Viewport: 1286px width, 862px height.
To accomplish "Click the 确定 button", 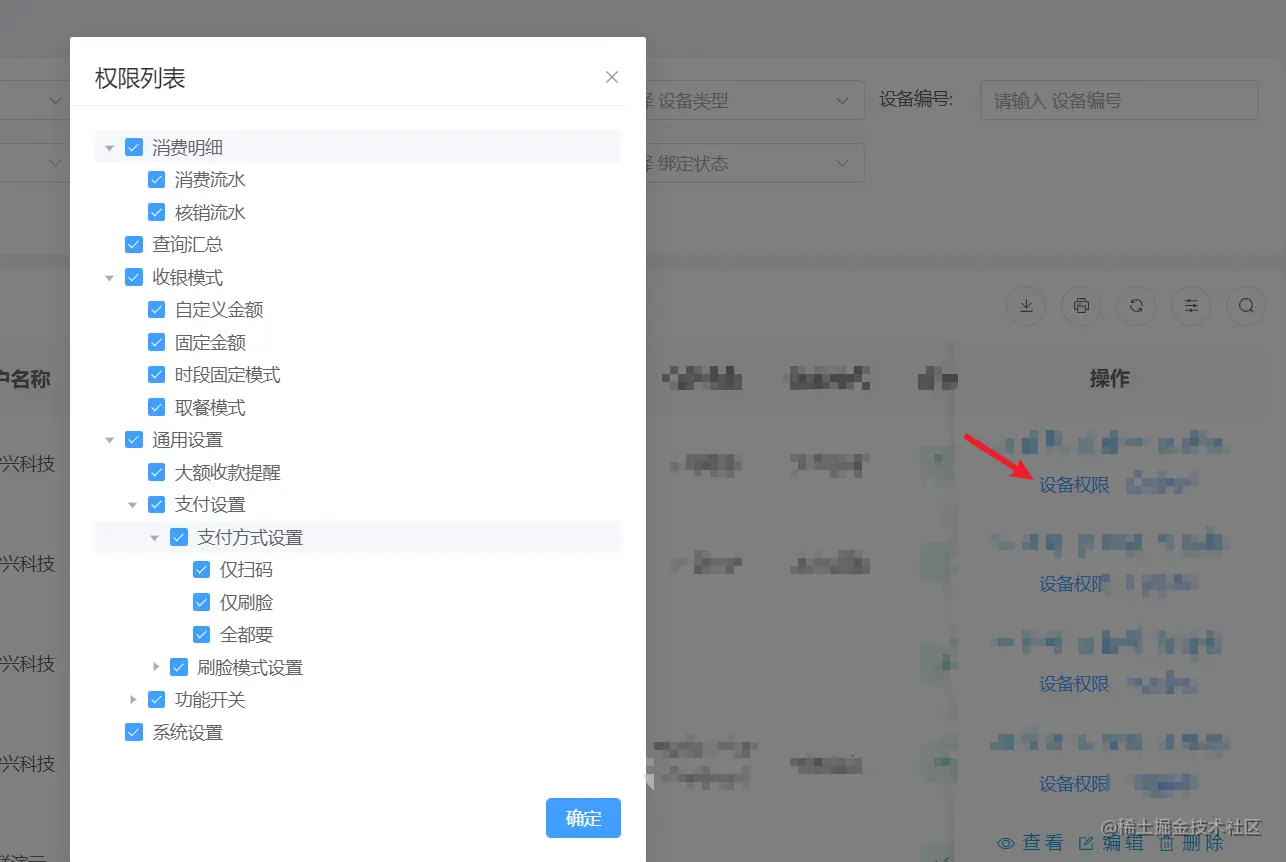I will [583, 818].
